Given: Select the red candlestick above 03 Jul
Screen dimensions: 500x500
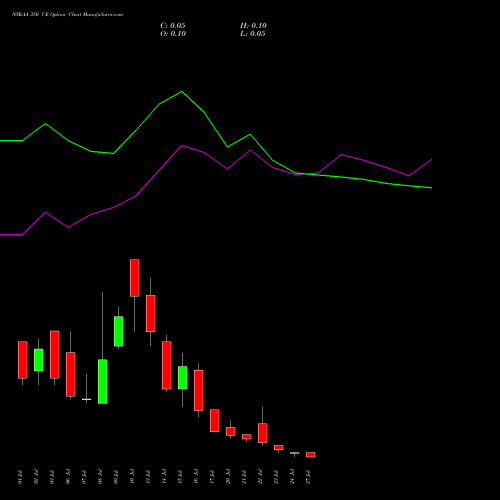Looking at the screenshot, I should pos(55,355).
